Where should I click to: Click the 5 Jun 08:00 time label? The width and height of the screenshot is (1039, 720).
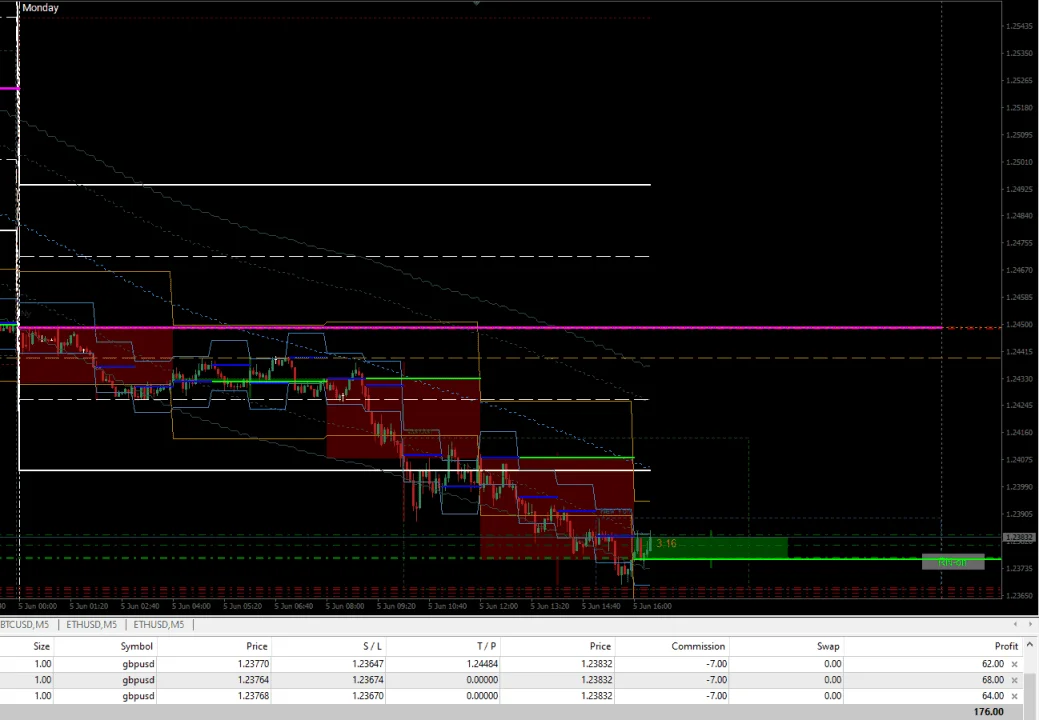(345, 606)
